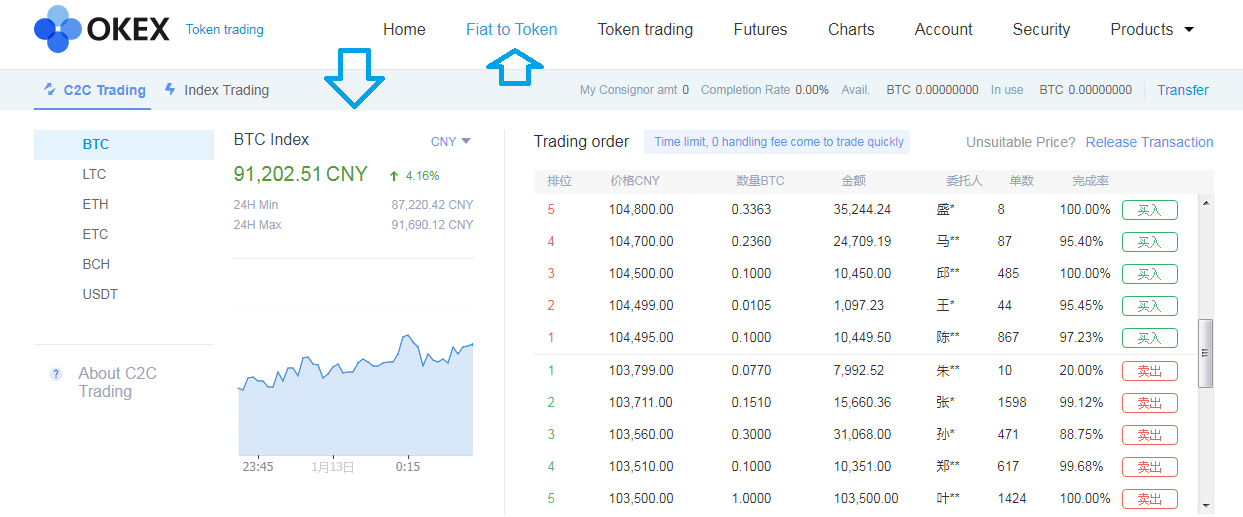
Task: Click the consignor name 陈**
Action: [948, 338]
